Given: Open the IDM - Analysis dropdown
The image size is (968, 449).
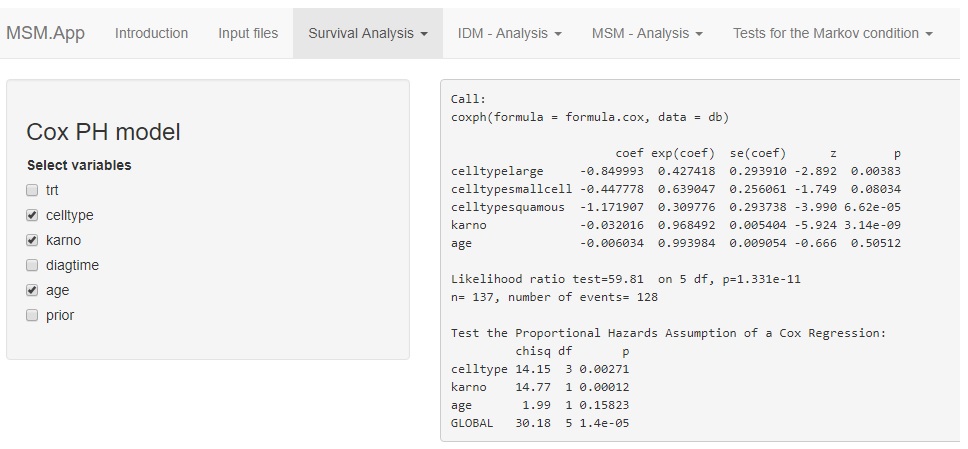Looking at the screenshot, I should (509, 33).
